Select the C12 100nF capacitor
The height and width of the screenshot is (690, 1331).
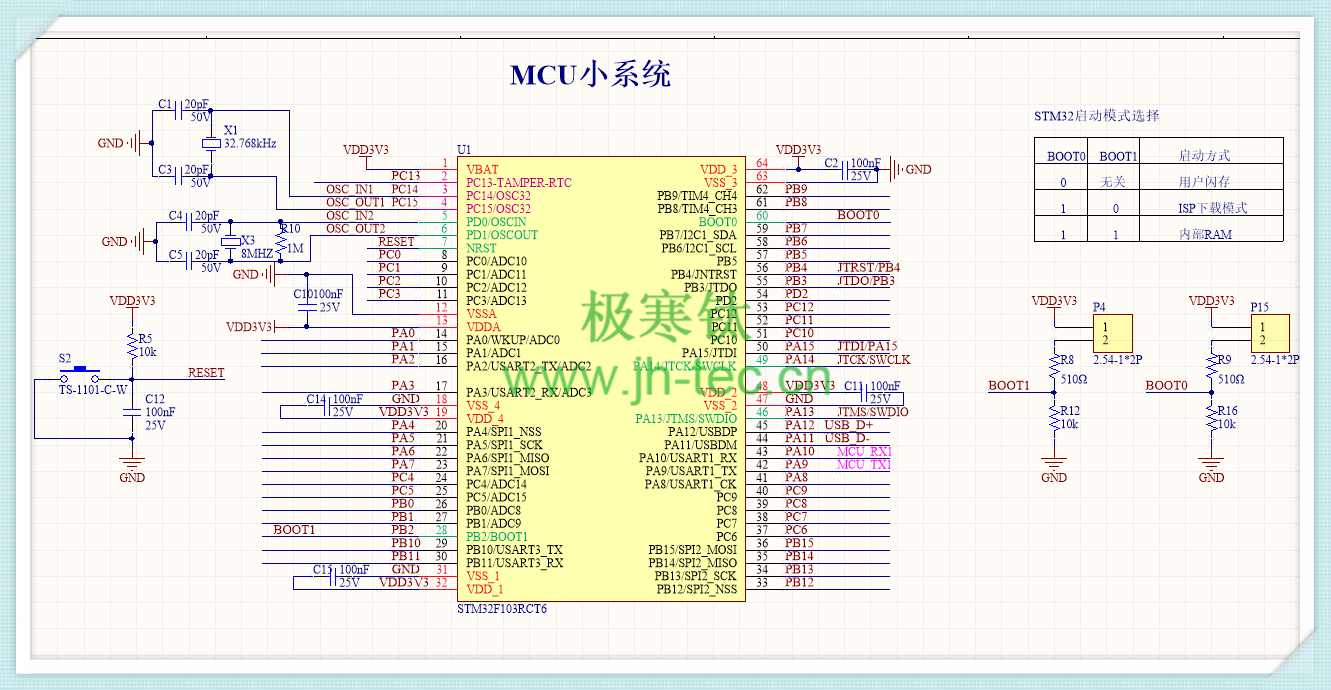pyautogui.click(x=131, y=411)
